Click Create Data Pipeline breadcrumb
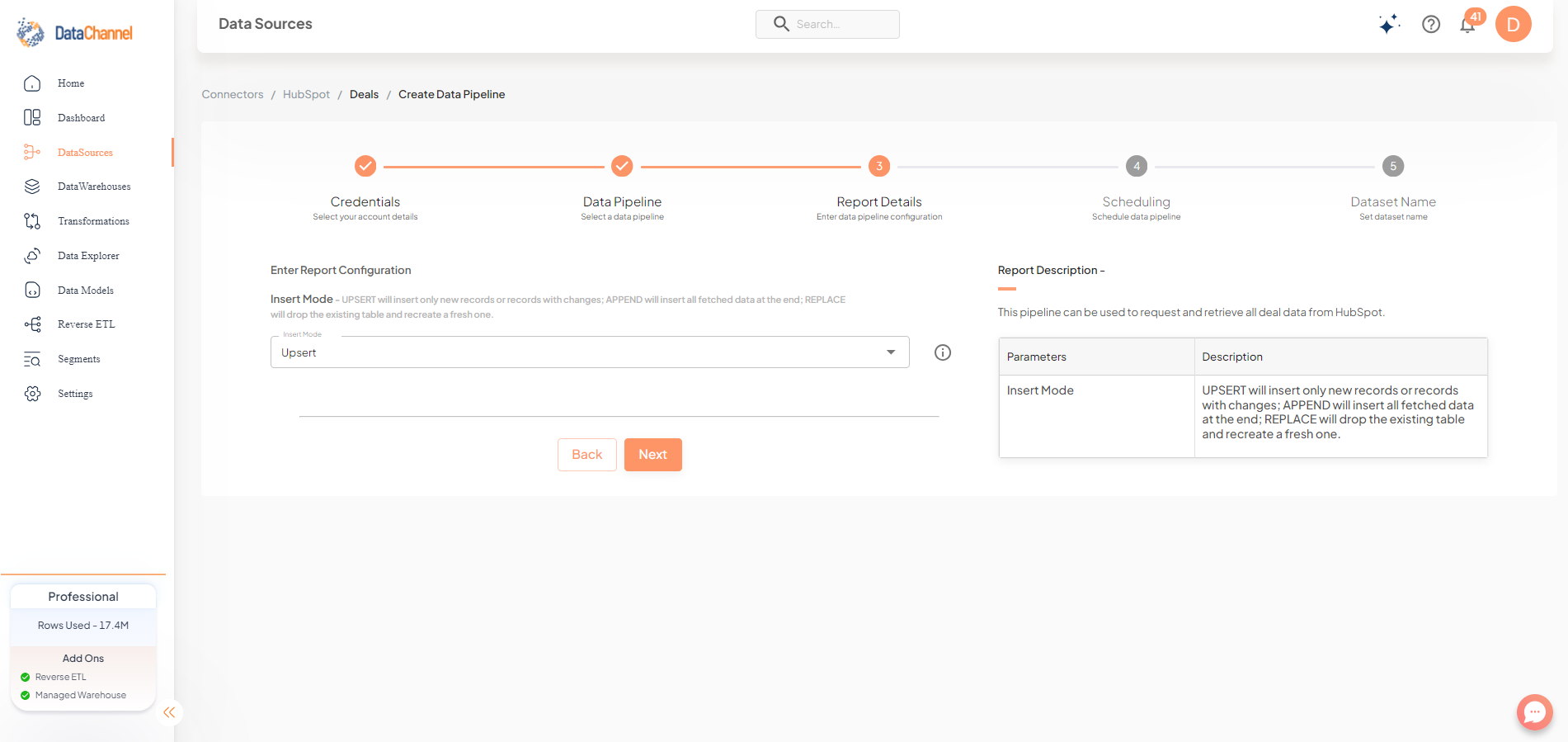The width and height of the screenshot is (1568, 742). click(451, 94)
